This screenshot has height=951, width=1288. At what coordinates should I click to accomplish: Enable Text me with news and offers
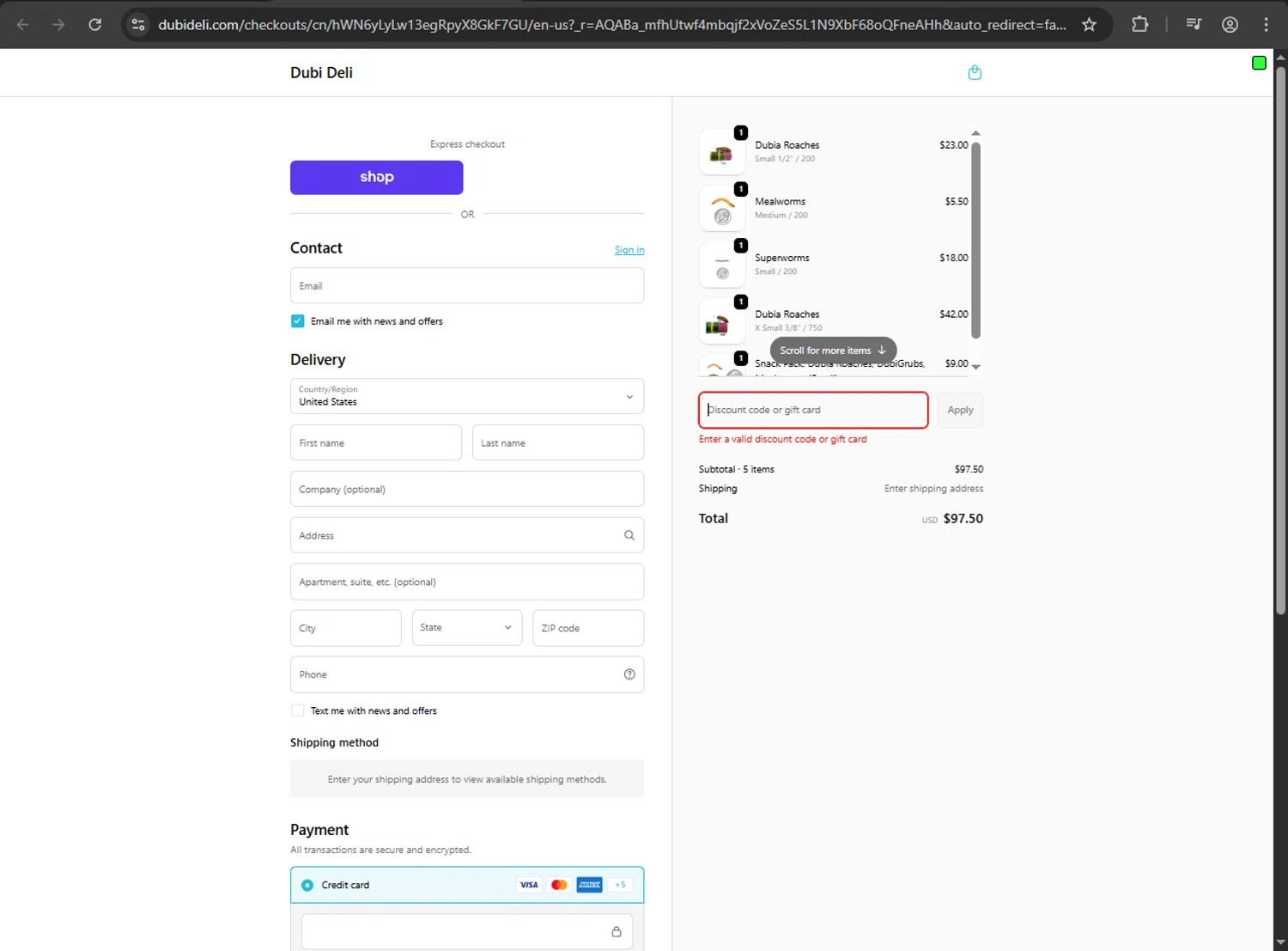(298, 710)
